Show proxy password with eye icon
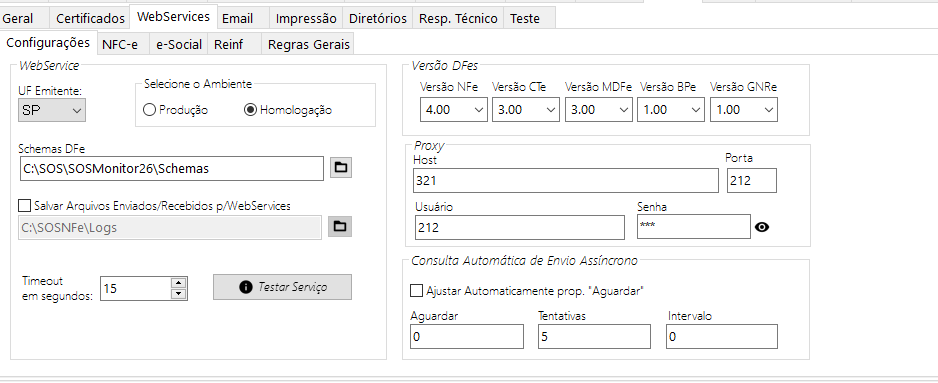This screenshot has width=938, height=383. point(762,227)
